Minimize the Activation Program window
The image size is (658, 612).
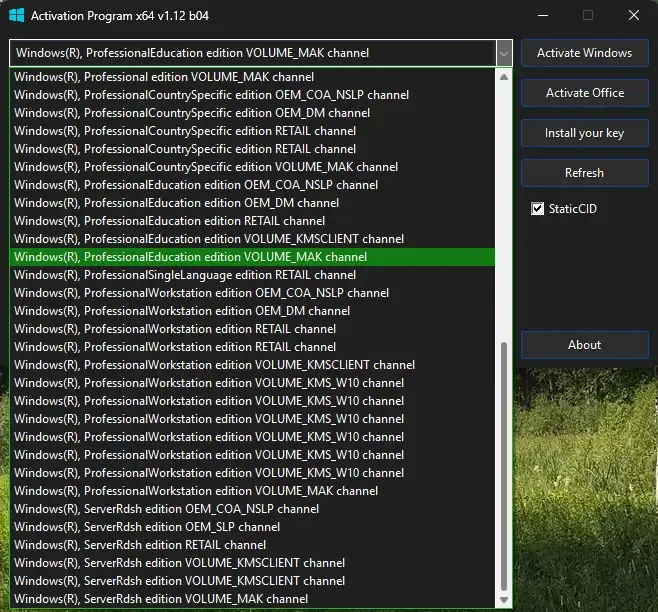(x=543, y=16)
